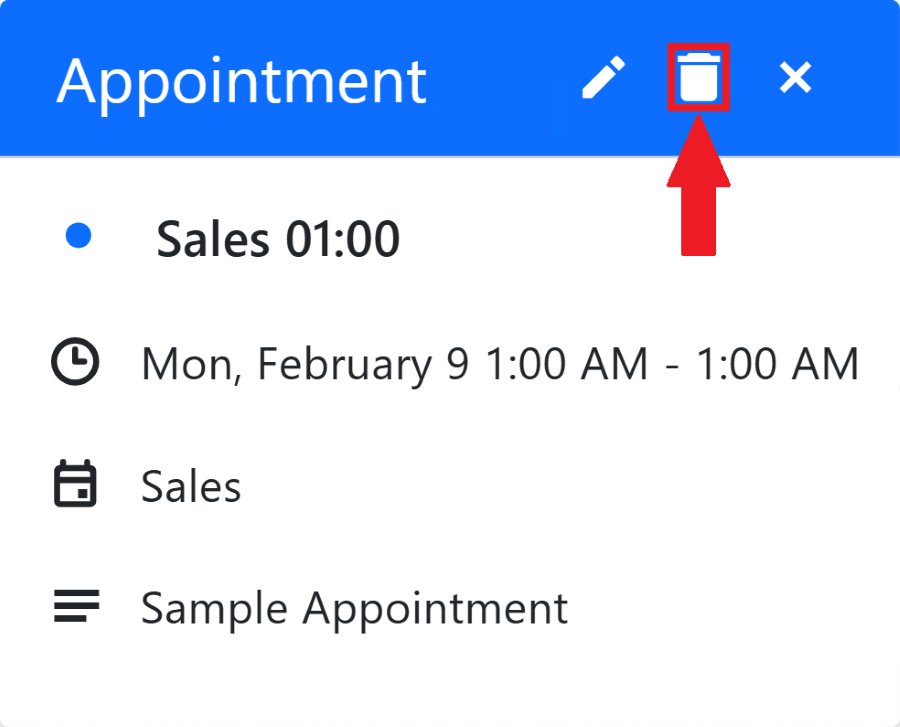Delete appointment using the trash icon
The width and height of the screenshot is (900, 727).
698,78
